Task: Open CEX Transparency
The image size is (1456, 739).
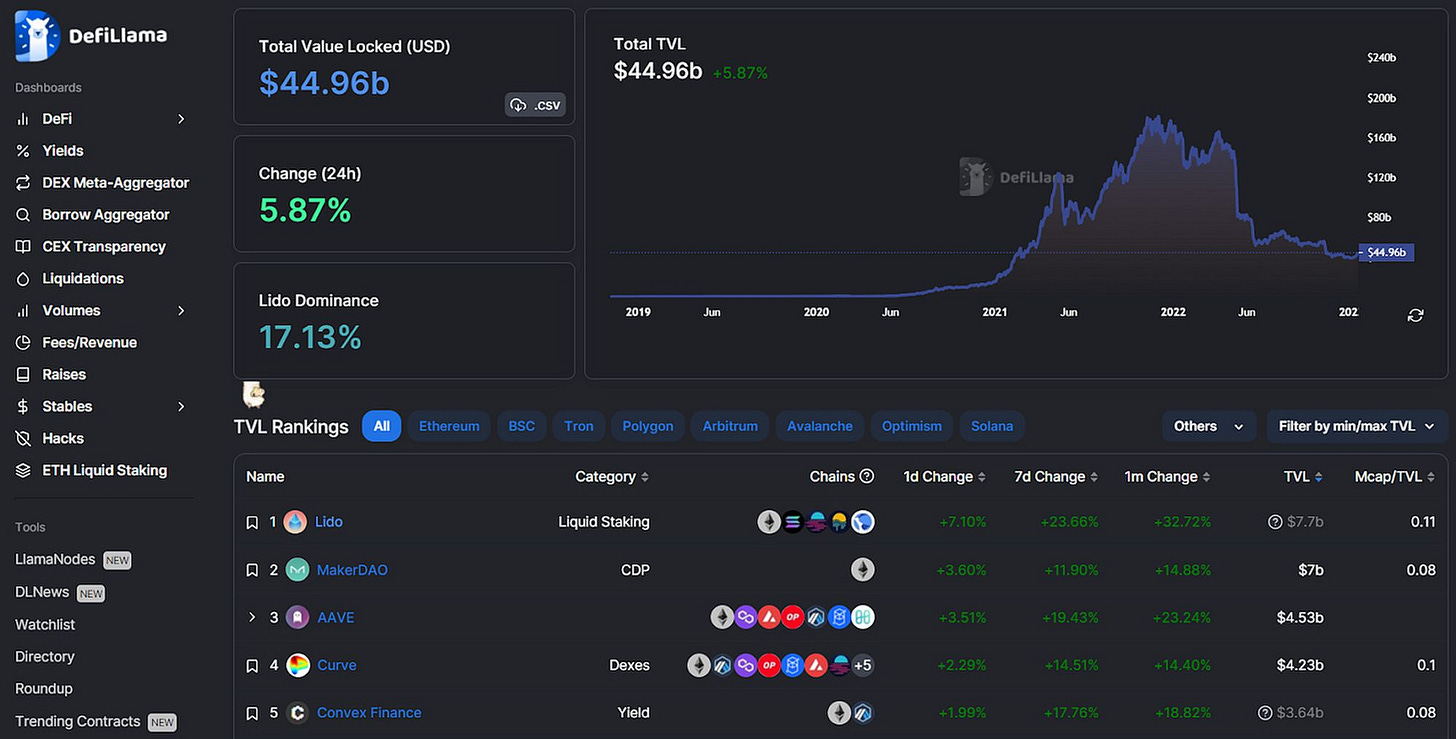Action: point(104,247)
